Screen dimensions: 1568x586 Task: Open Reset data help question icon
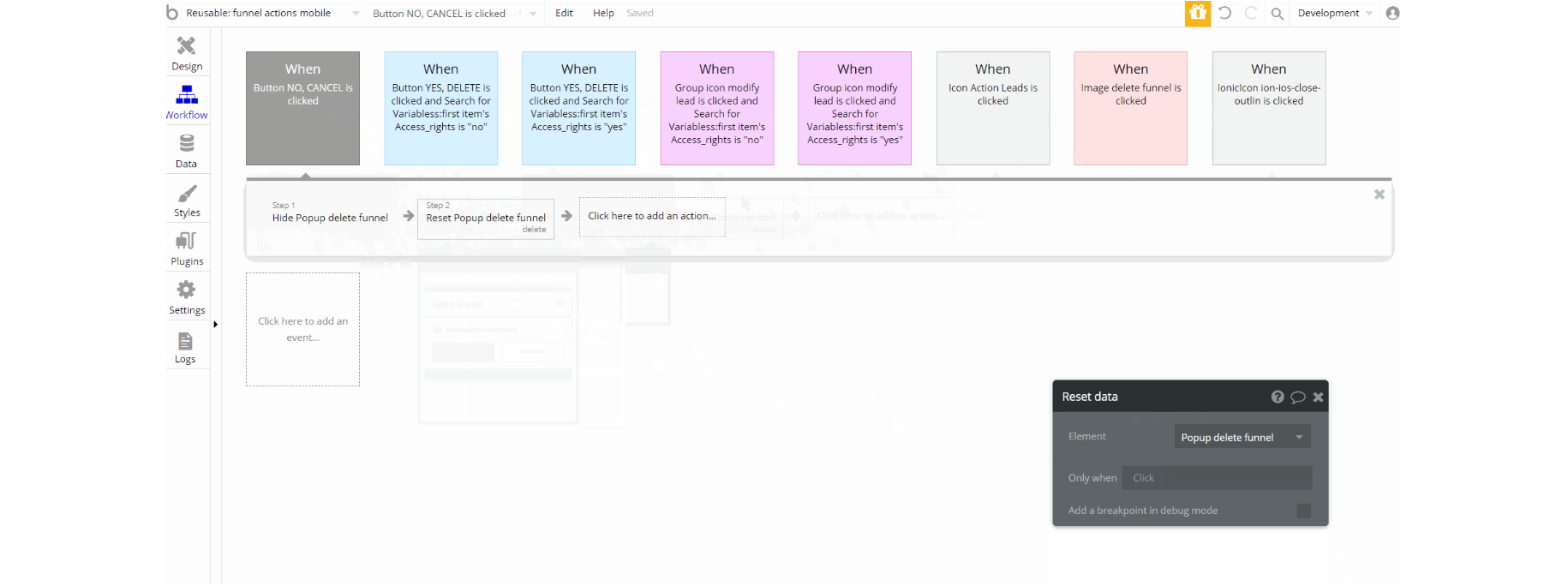[1278, 397]
